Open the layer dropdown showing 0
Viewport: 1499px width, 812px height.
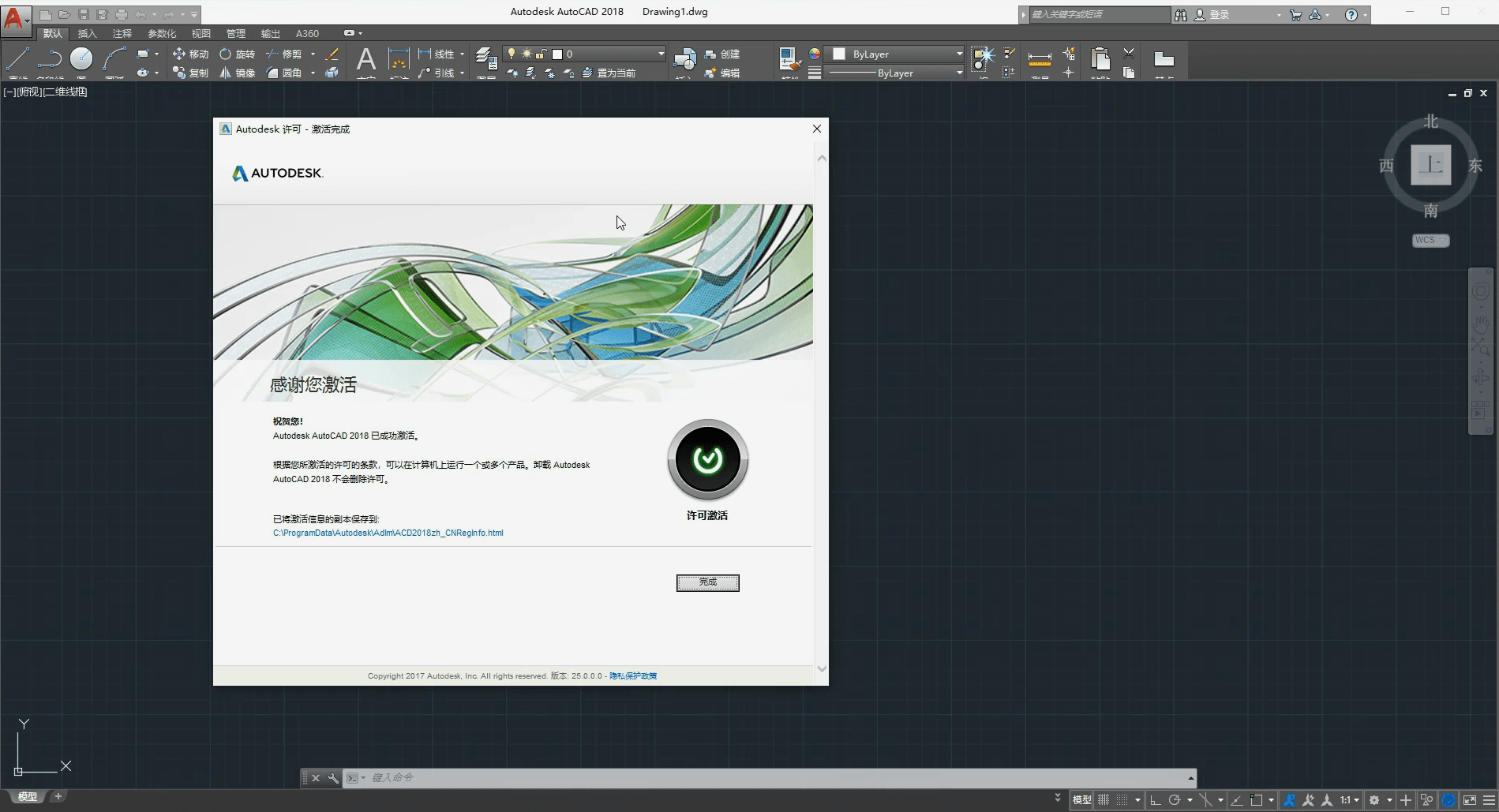(x=585, y=54)
